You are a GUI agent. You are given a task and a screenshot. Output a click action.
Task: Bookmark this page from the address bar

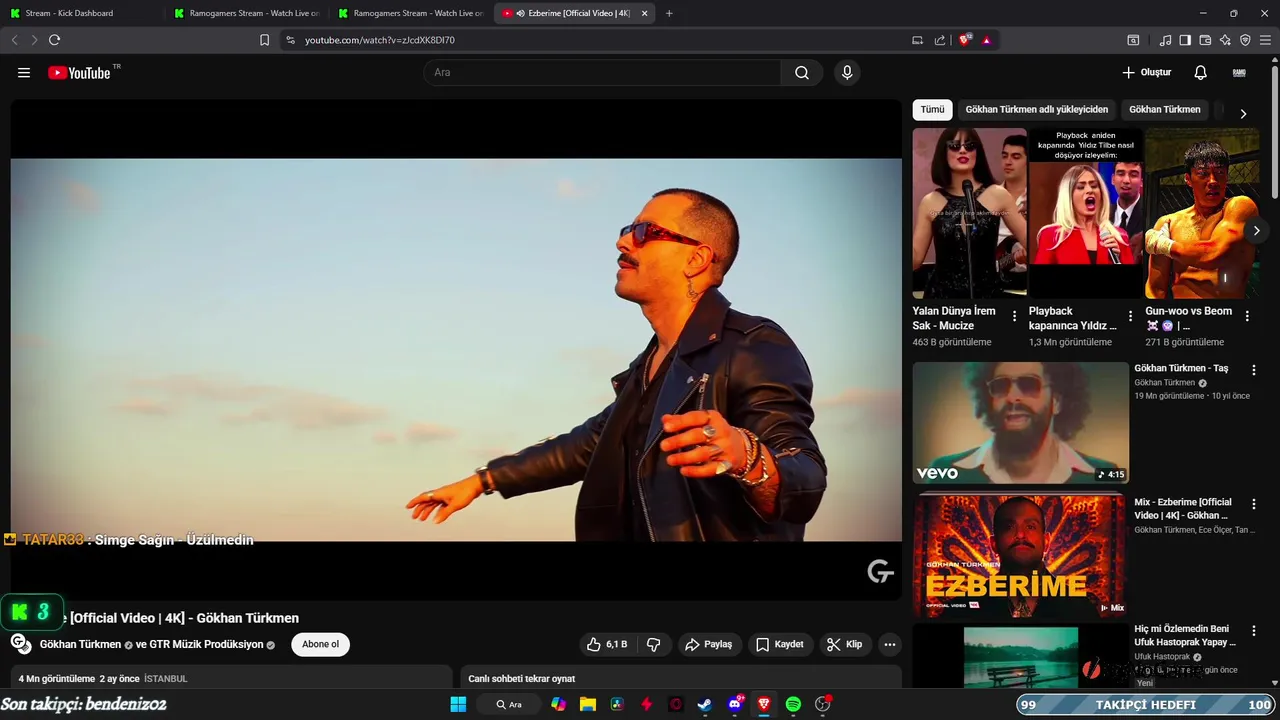[x=264, y=40]
